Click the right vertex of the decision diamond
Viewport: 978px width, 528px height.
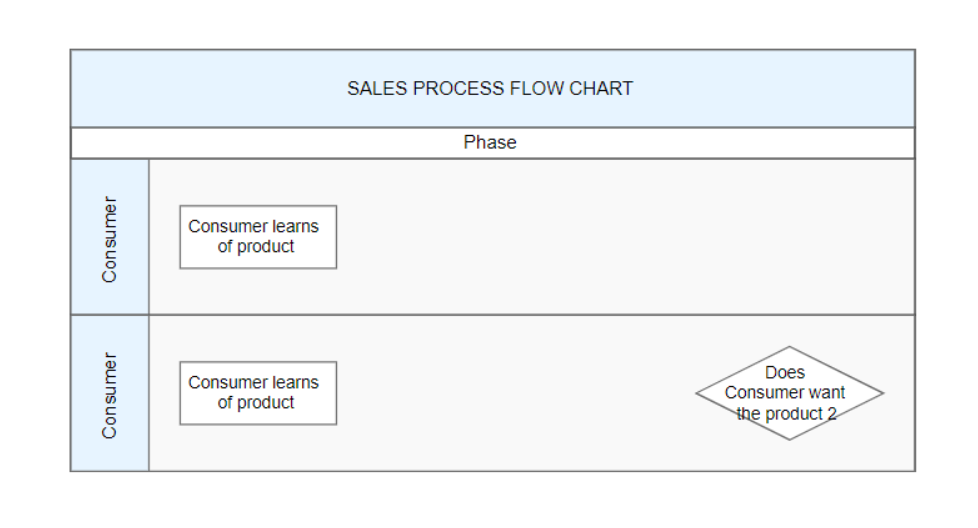point(883,393)
